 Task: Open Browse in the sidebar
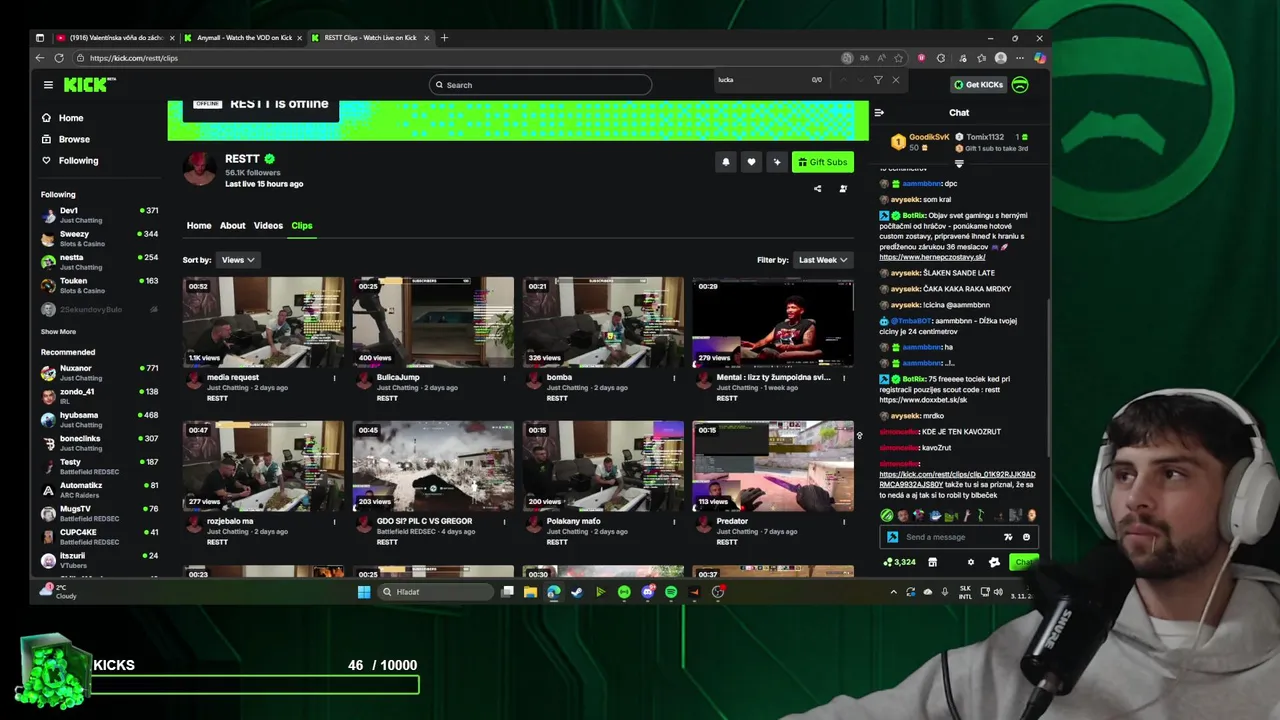coord(66,139)
